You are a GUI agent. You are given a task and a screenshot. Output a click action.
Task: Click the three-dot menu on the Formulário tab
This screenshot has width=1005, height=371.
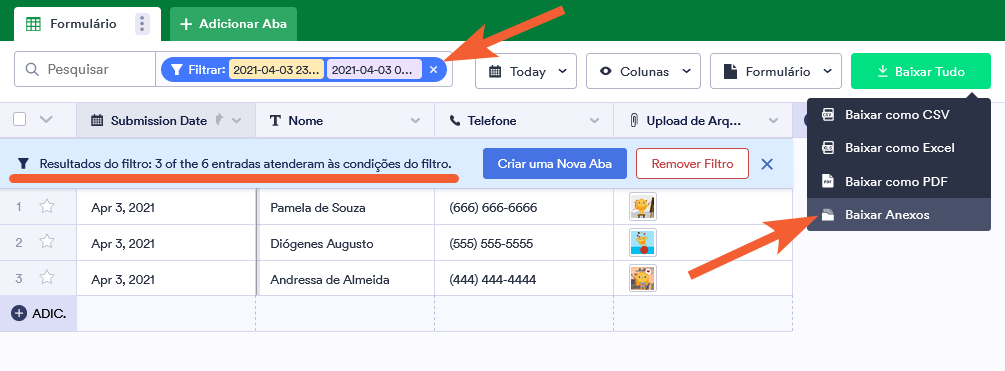[142, 24]
